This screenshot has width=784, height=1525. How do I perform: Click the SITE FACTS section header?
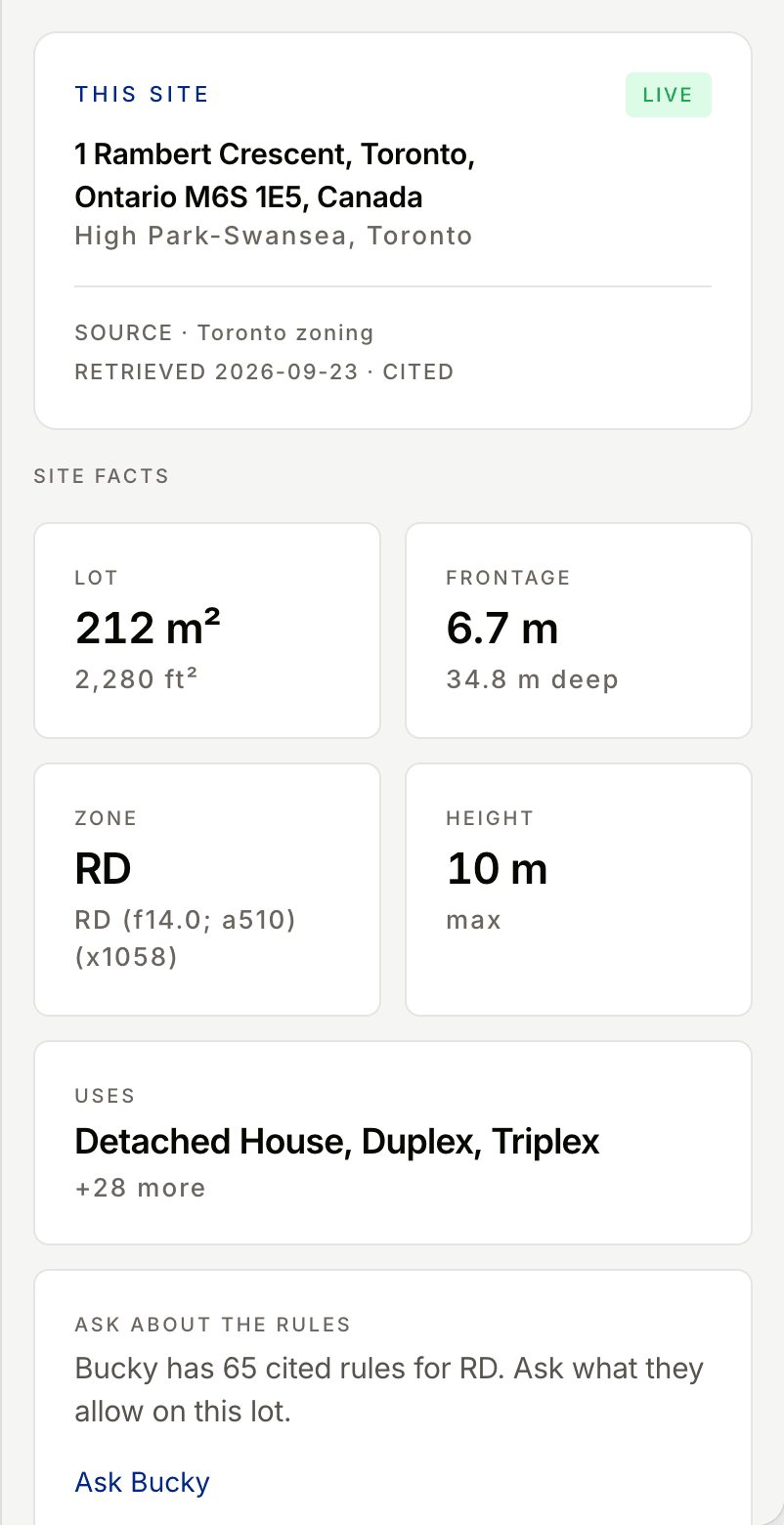point(102,476)
